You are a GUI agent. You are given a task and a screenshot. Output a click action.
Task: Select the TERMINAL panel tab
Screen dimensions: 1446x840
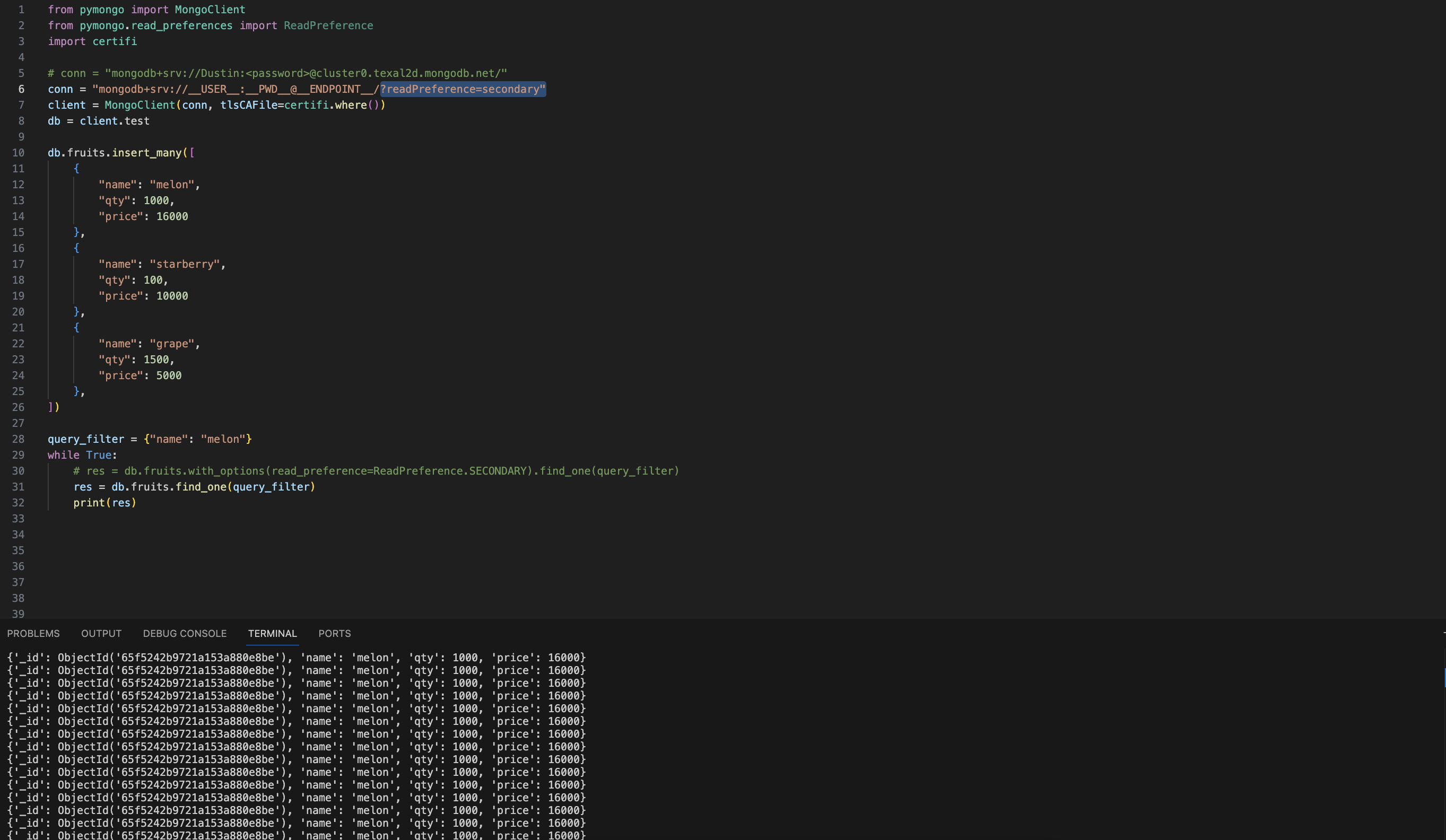click(272, 633)
